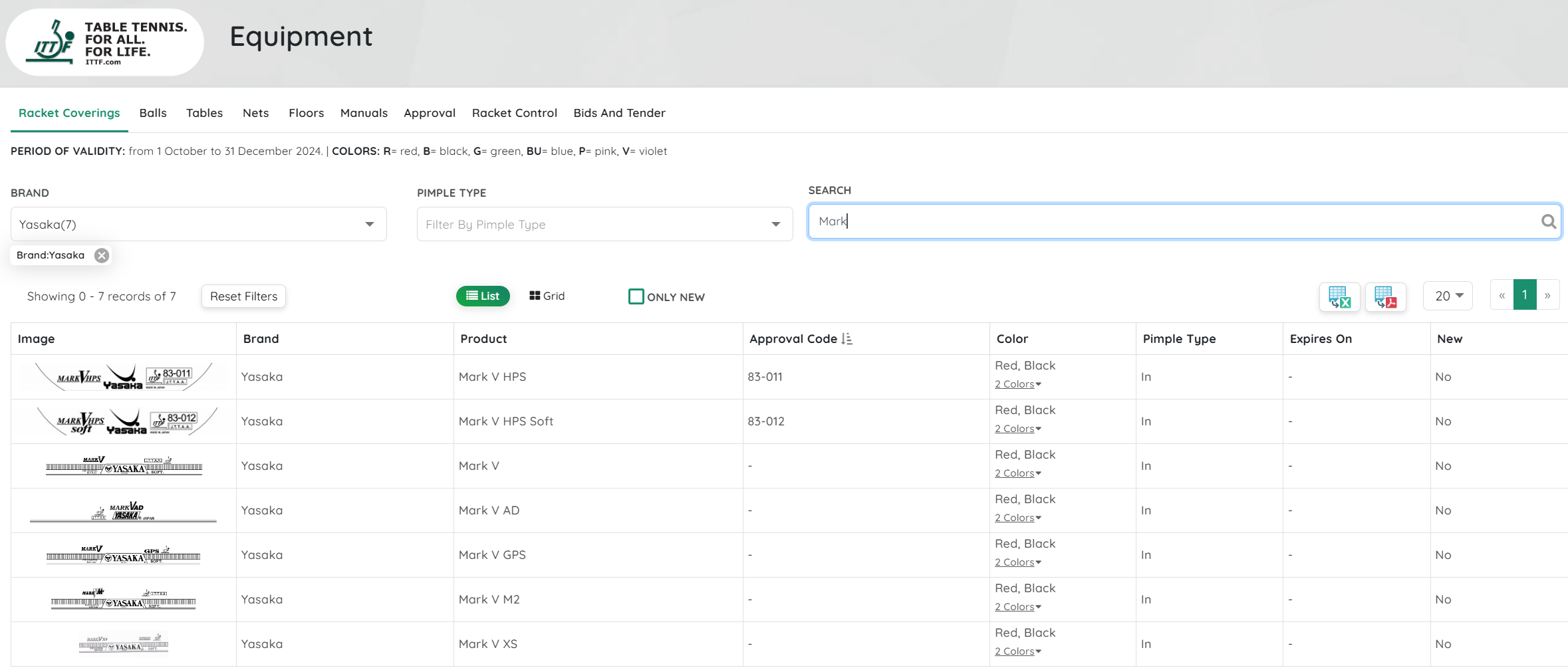The image size is (1568, 672).
Task: Change the page size dropdown from 20
Action: pos(1448,296)
